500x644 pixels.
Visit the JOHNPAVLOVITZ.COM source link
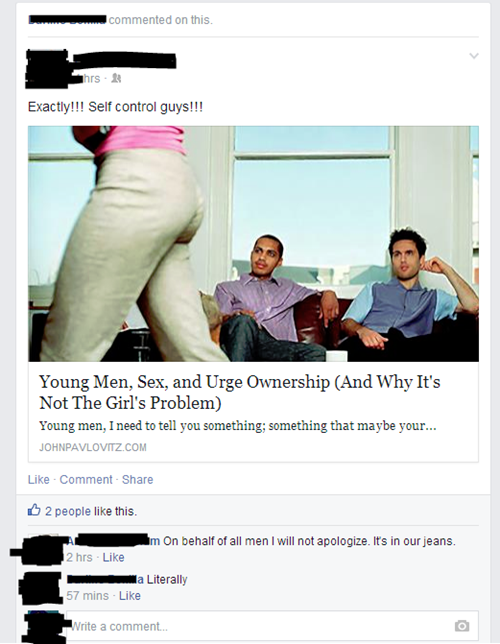point(93,447)
